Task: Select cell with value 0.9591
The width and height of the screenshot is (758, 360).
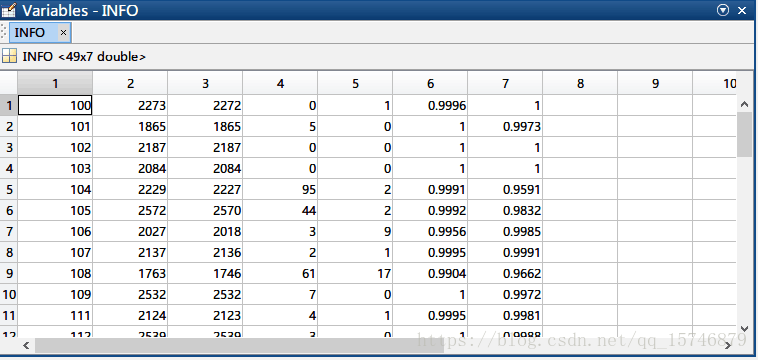Action: click(505, 189)
